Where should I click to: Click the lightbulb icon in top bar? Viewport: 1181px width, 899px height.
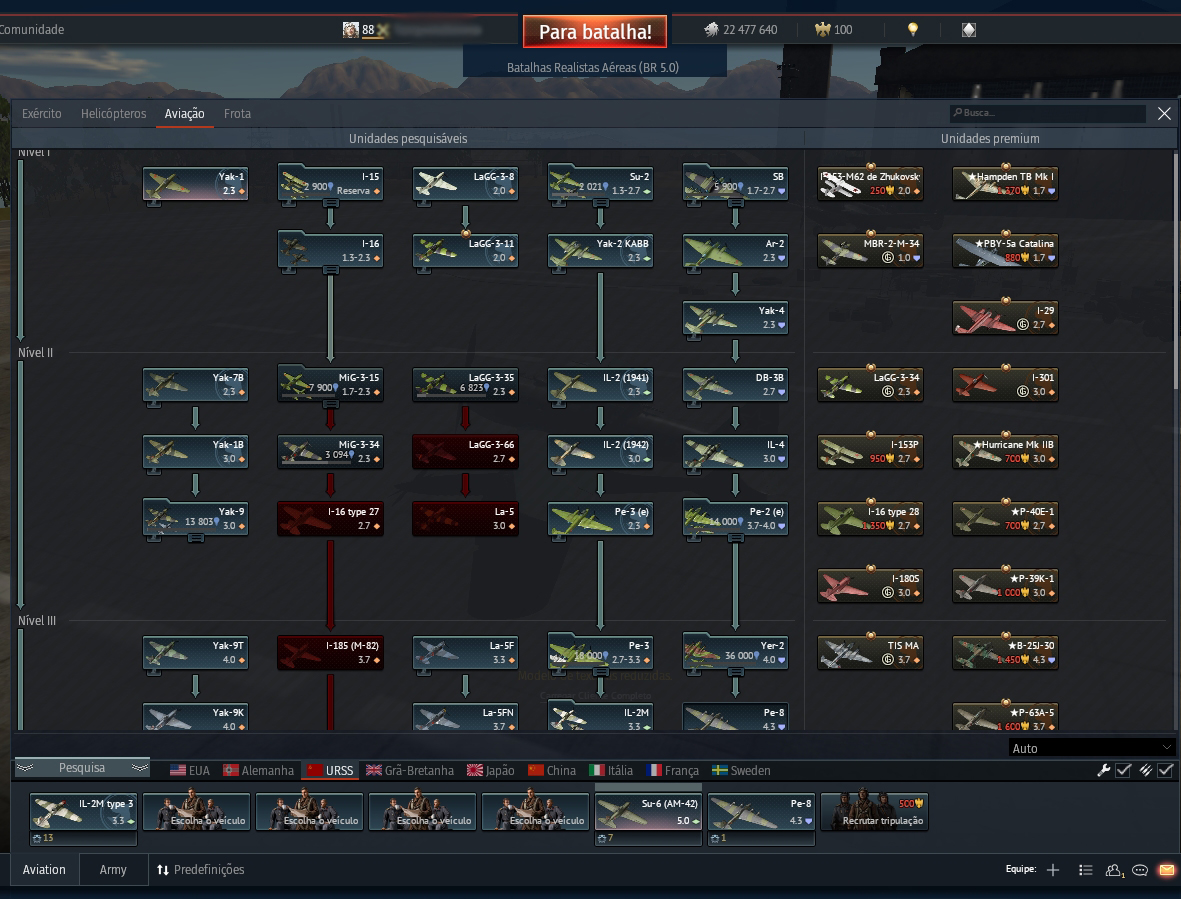tap(913, 29)
